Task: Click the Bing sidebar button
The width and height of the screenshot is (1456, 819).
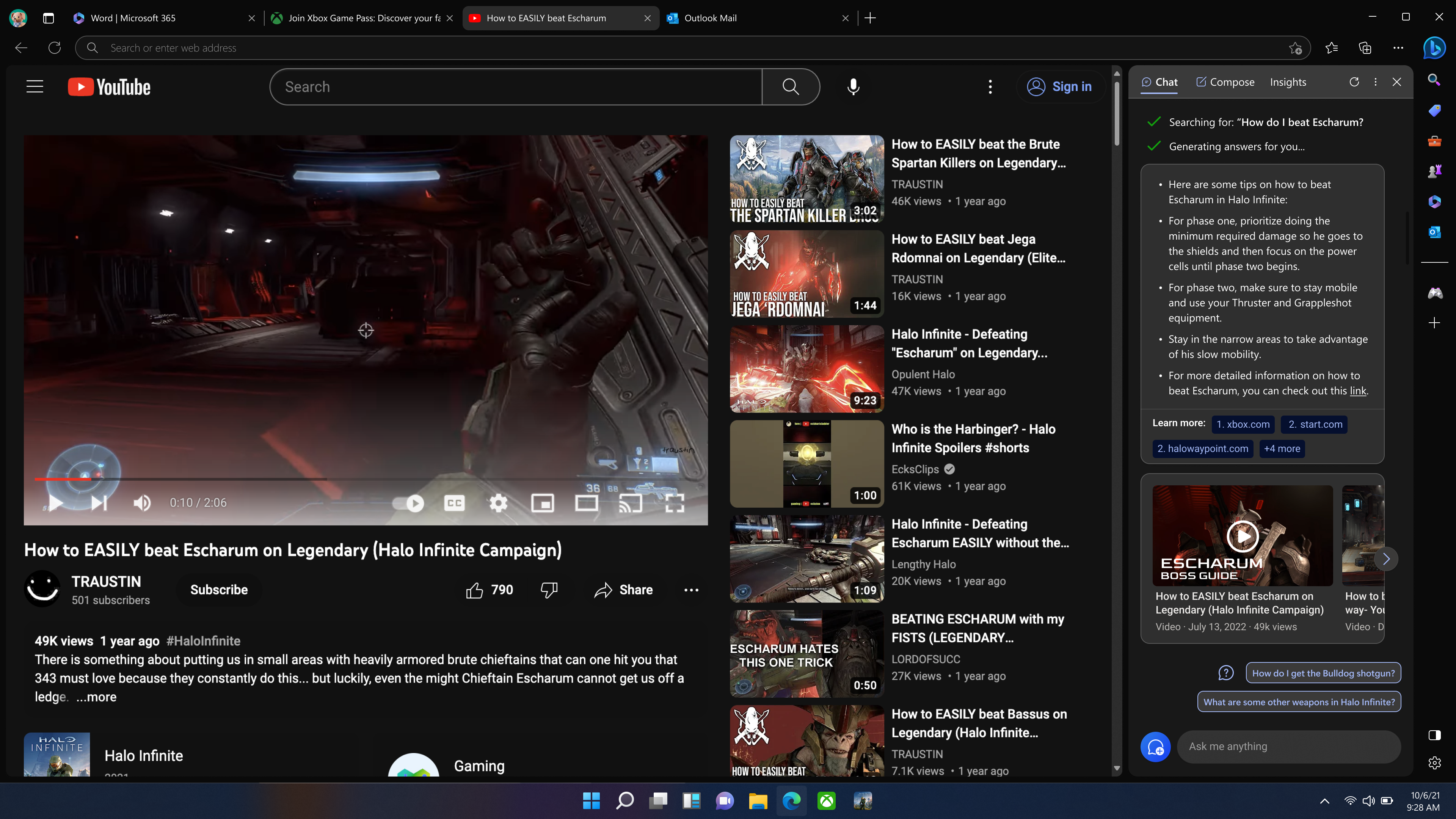Action: click(x=1434, y=48)
